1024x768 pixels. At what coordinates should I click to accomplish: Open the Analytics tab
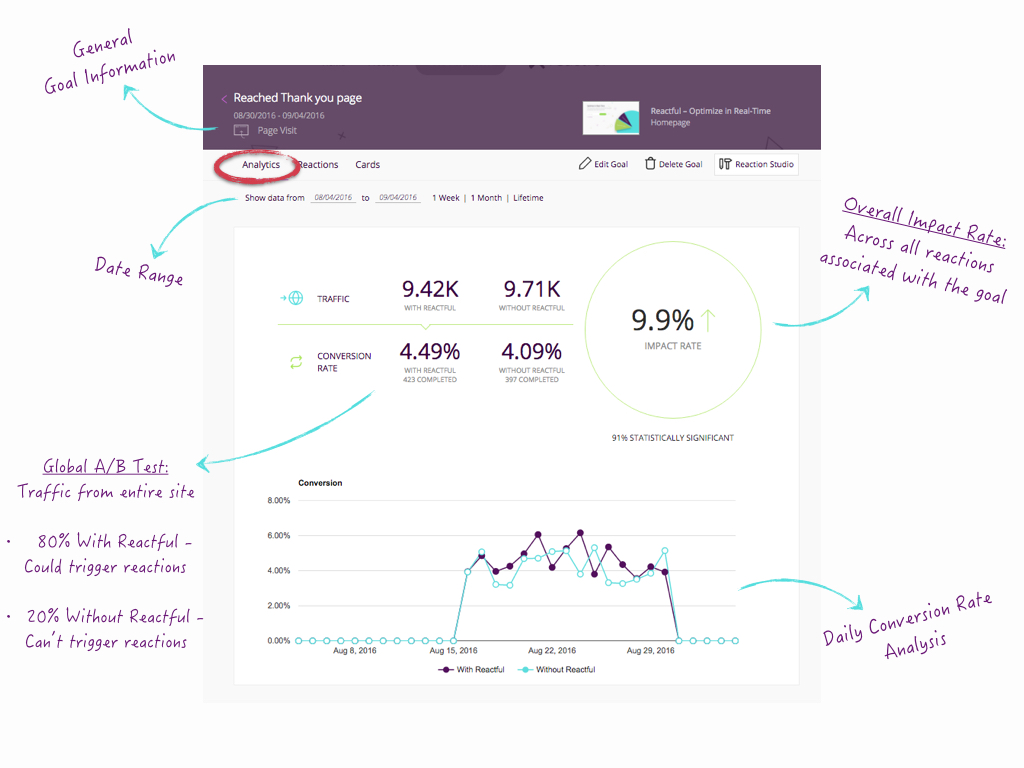[x=261, y=165]
